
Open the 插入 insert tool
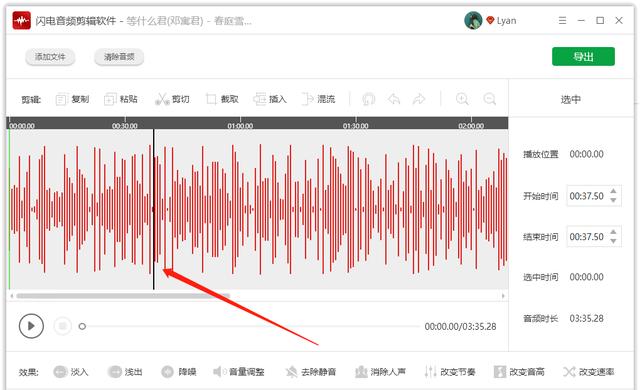tap(270, 99)
